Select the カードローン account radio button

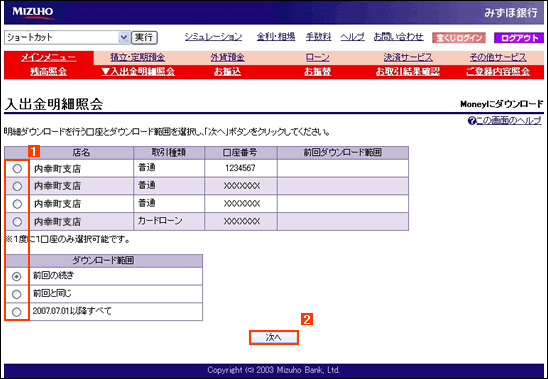[x=17, y=222]
